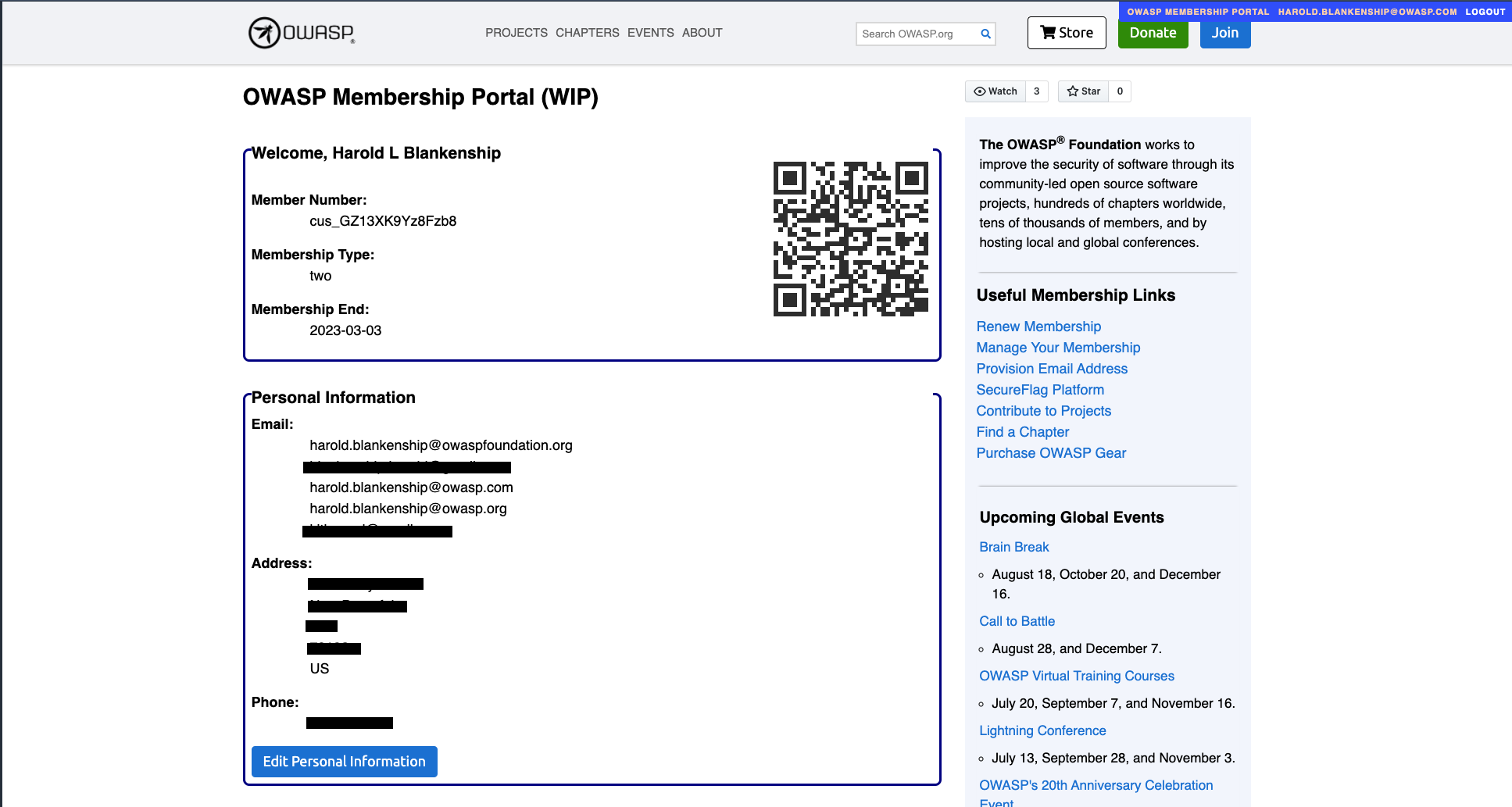Viewport: 1512px width, 807px height.
Task: Click the Star button
Action: click(x=1083, y=91)
